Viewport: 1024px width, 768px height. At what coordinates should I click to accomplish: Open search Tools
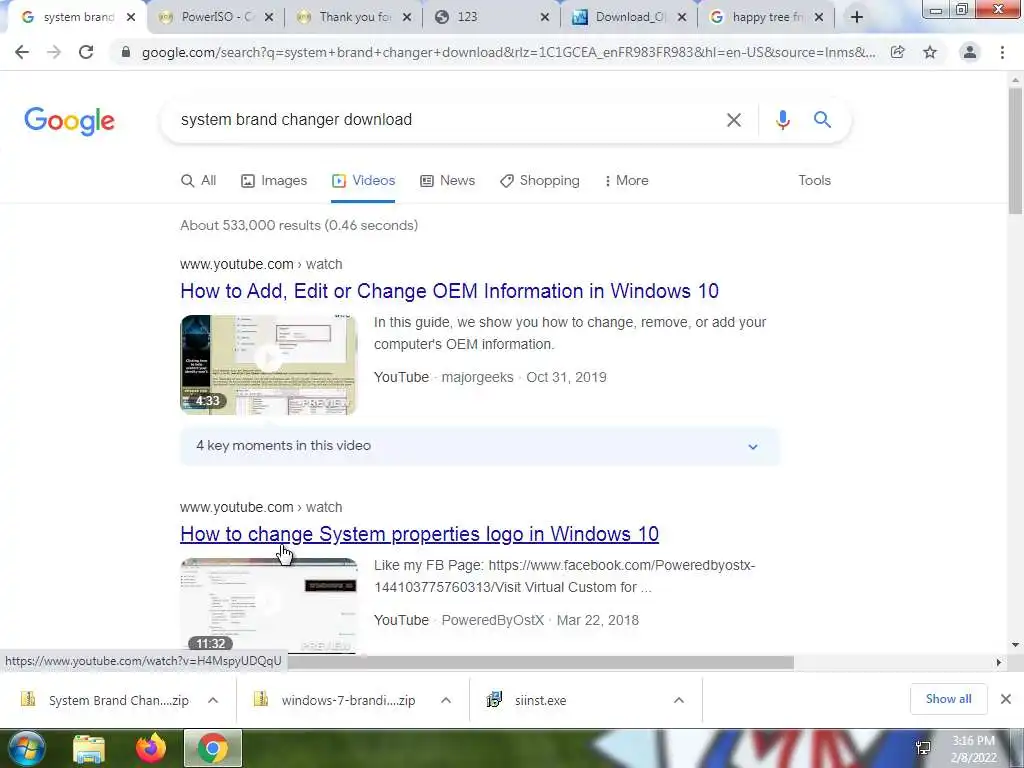point(814,181)
